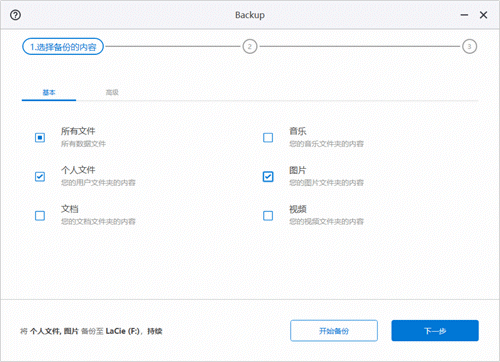Click the 开始备份 button

(334, 331)
